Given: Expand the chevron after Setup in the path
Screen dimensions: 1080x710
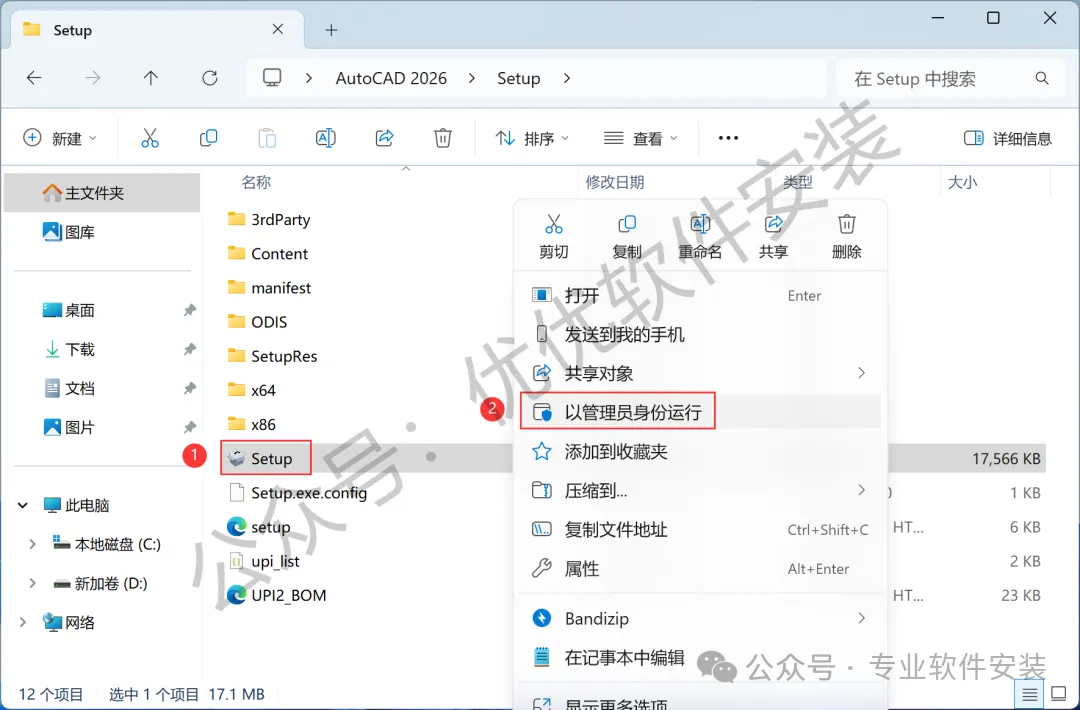Looking at the screenshot, I should coord(567,79).
